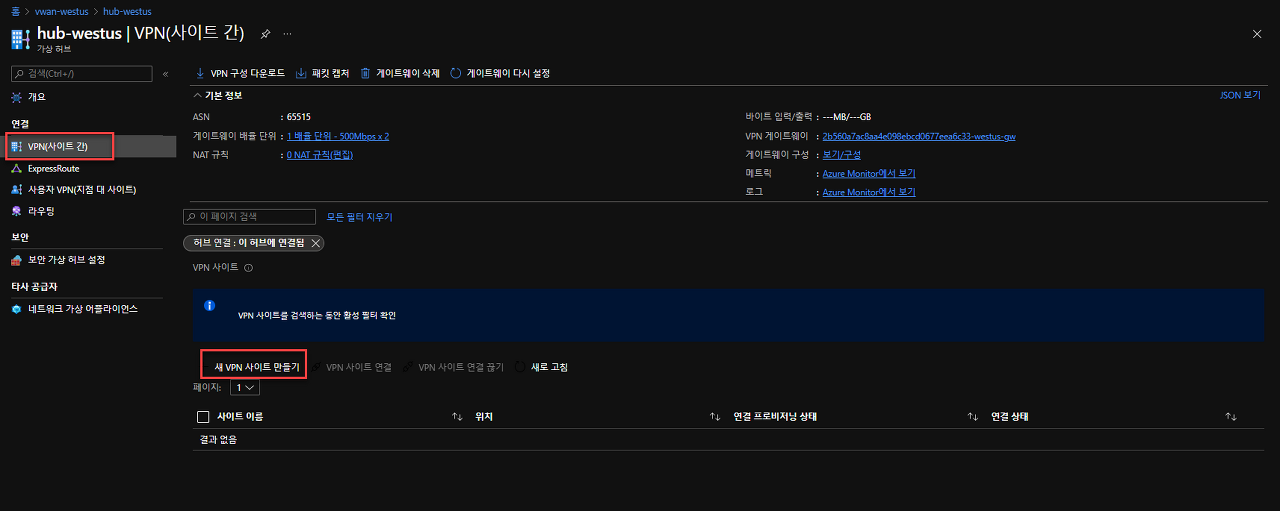Image resolution: width=1280 pixels, height=511 pixels.
Task: Pin hub-westus page with the pin icon
Action: (265, 34)
